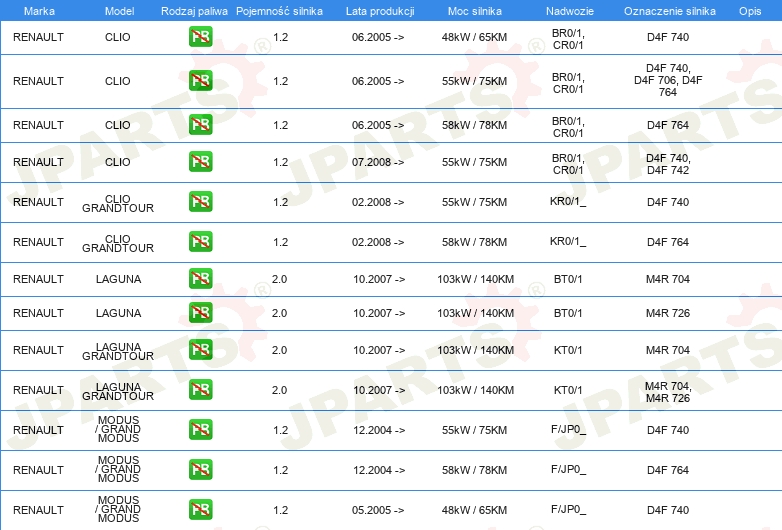Click petrol icon in LAGUNA BT0/1 M4R 704 row

200,278
